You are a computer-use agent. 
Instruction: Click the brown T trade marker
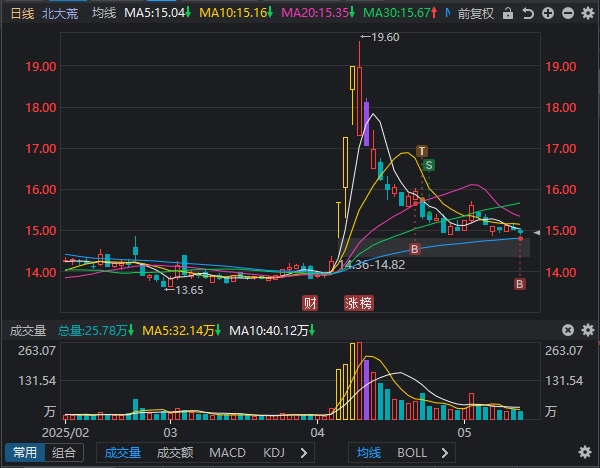[422, 151]
